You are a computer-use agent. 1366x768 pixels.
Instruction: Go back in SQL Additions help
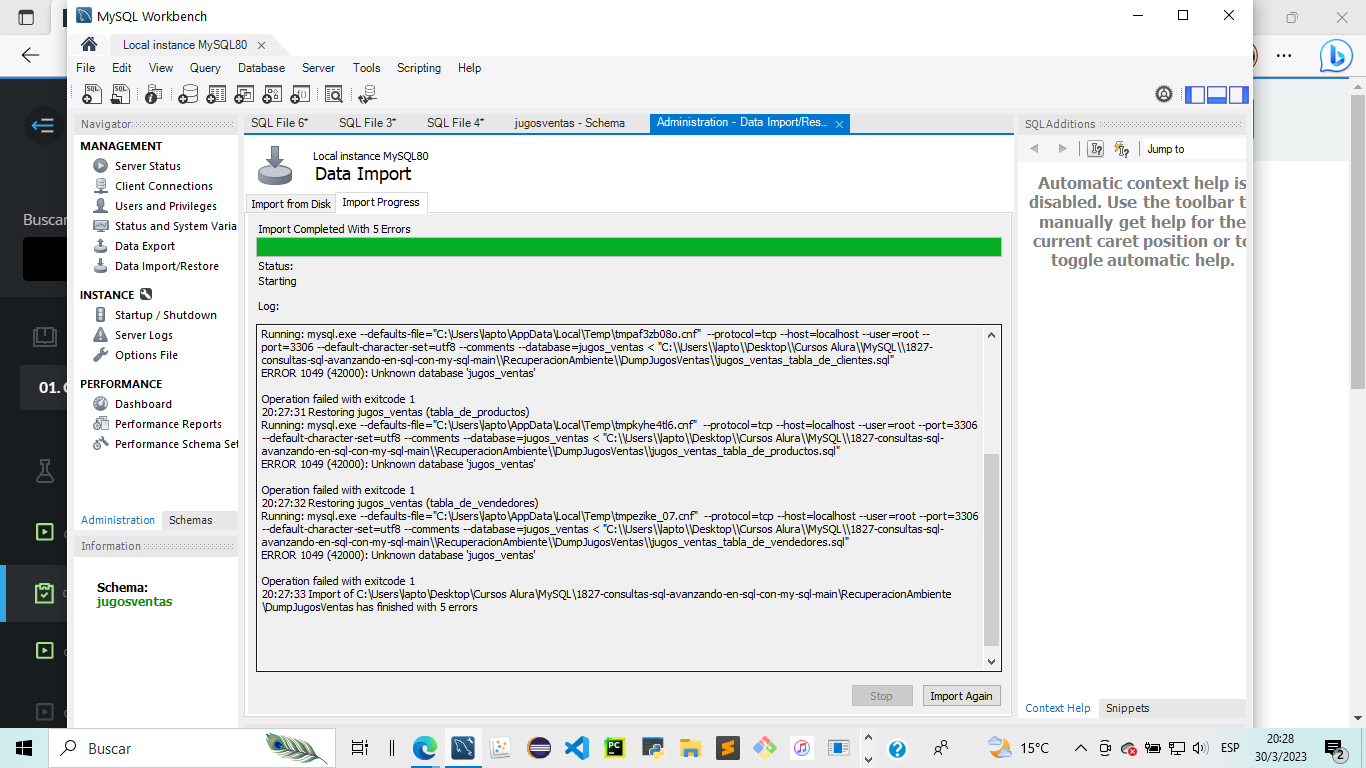pyautogui.click(x=1034, y=149)
